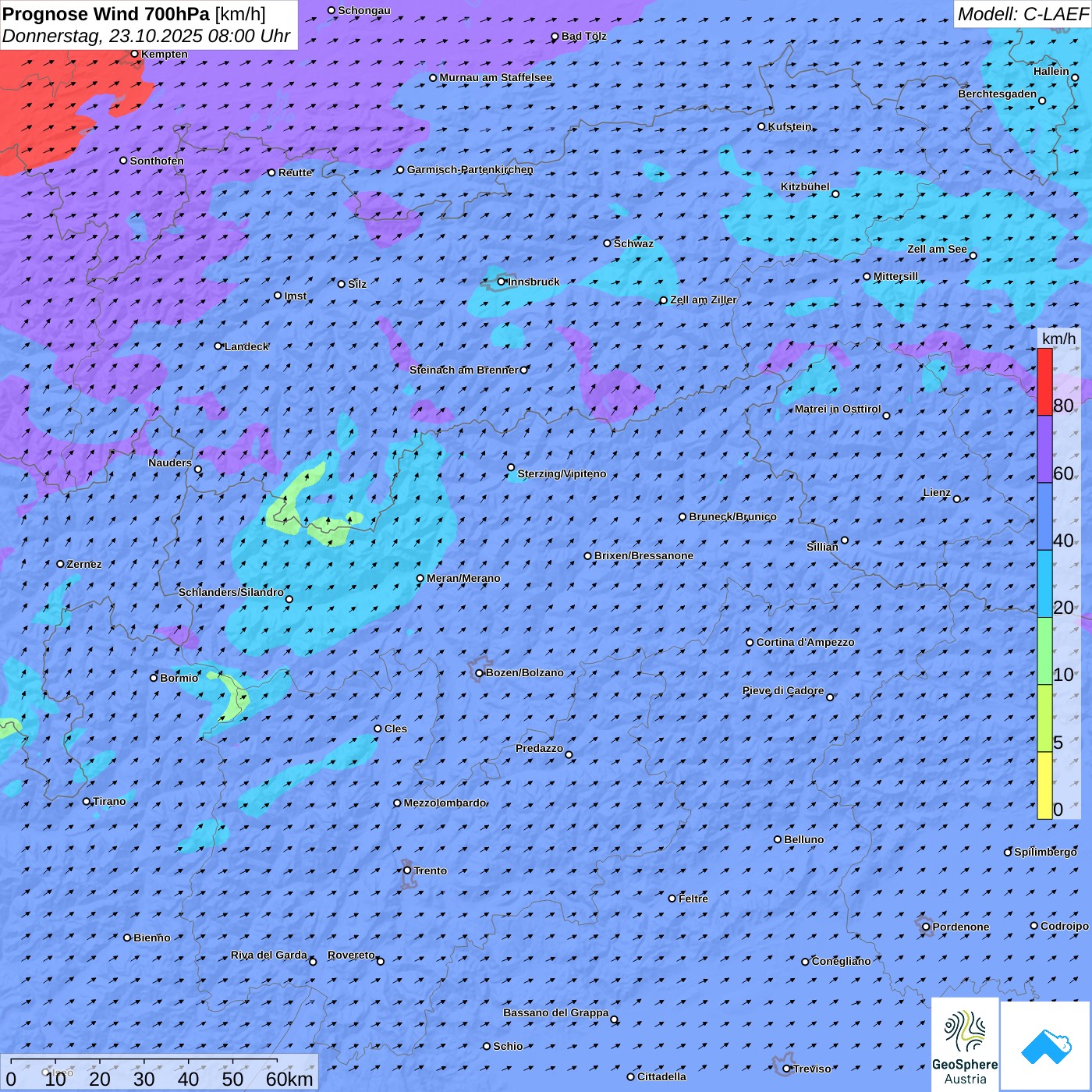The height and width of the screenshot is (1092, 1092).
Task: Click the Kempten label
Action: (x=165, y=54)
